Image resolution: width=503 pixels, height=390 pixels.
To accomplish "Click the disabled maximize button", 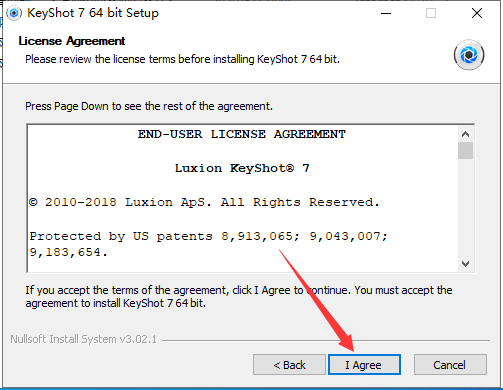I will (431, 13).
